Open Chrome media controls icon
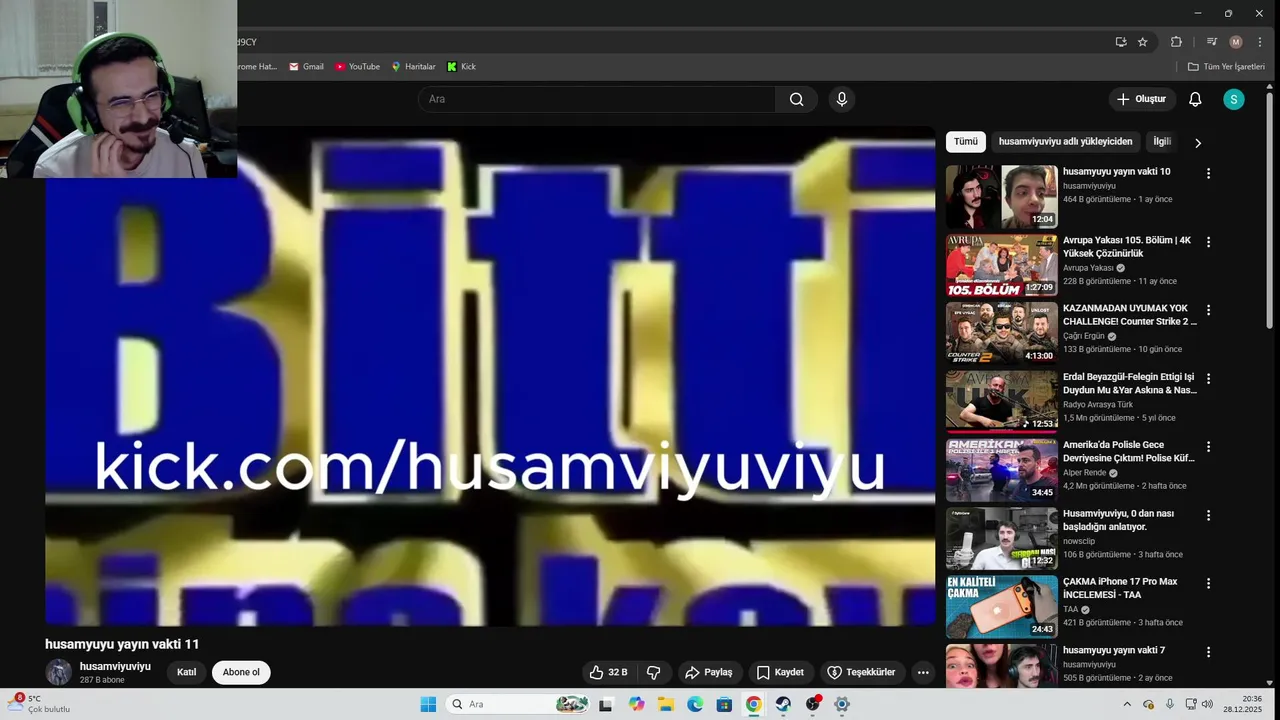The image size is (1280, 720). 1211,42
